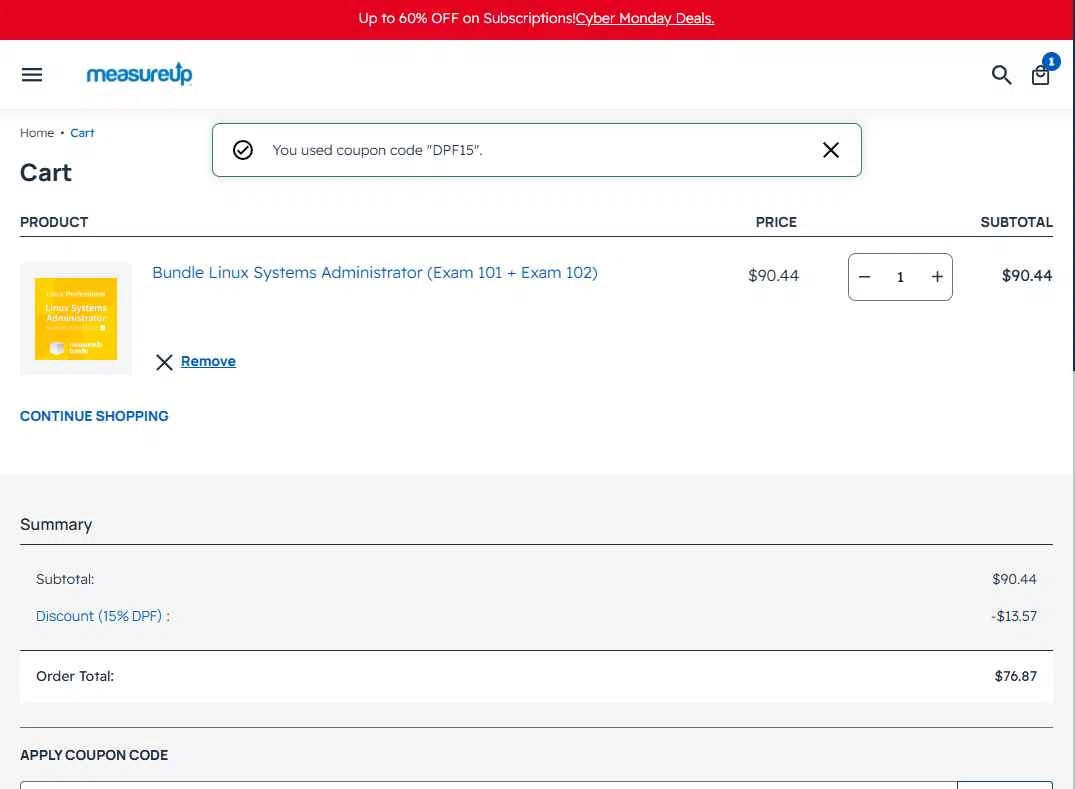Click the Cart breadcrumb

pyautogui.click(x=82, y=133)
